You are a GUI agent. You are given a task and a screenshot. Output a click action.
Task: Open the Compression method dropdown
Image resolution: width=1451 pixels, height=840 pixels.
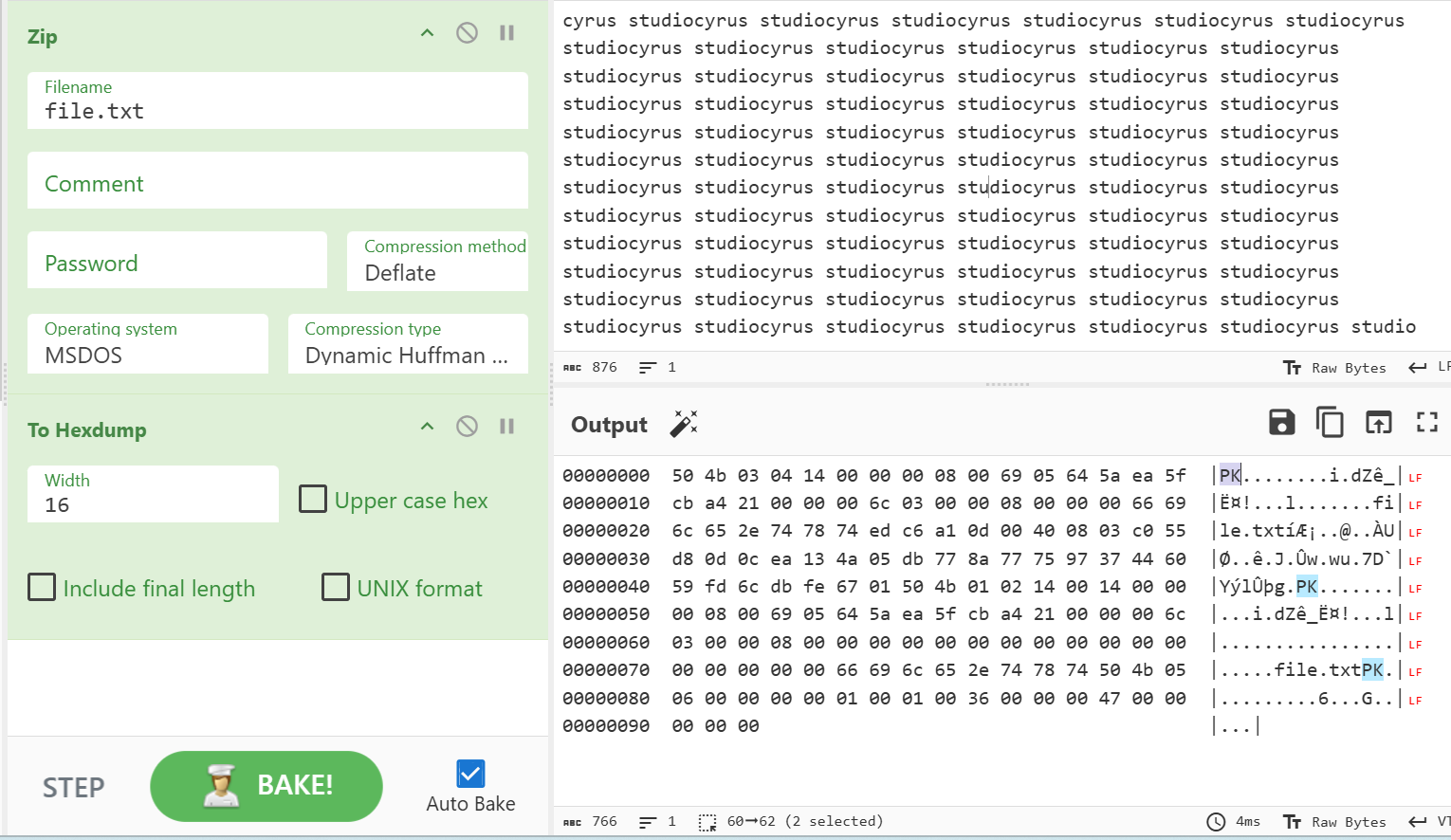tap(437, 261)
